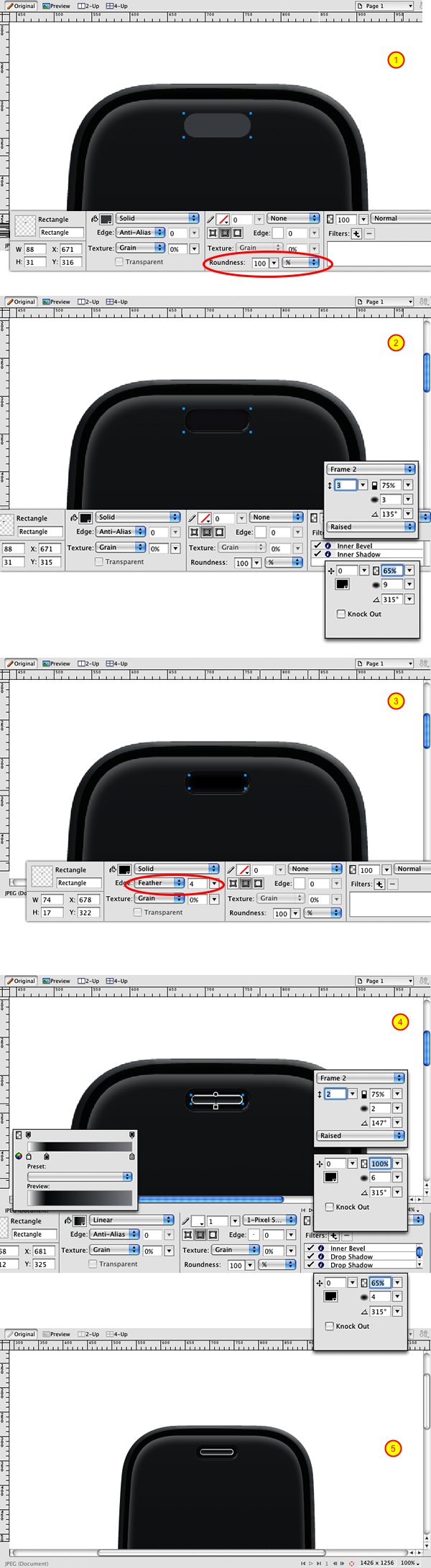
Task: Open 4-Up tab of window with gradient editor
Action: coord(117,981)
